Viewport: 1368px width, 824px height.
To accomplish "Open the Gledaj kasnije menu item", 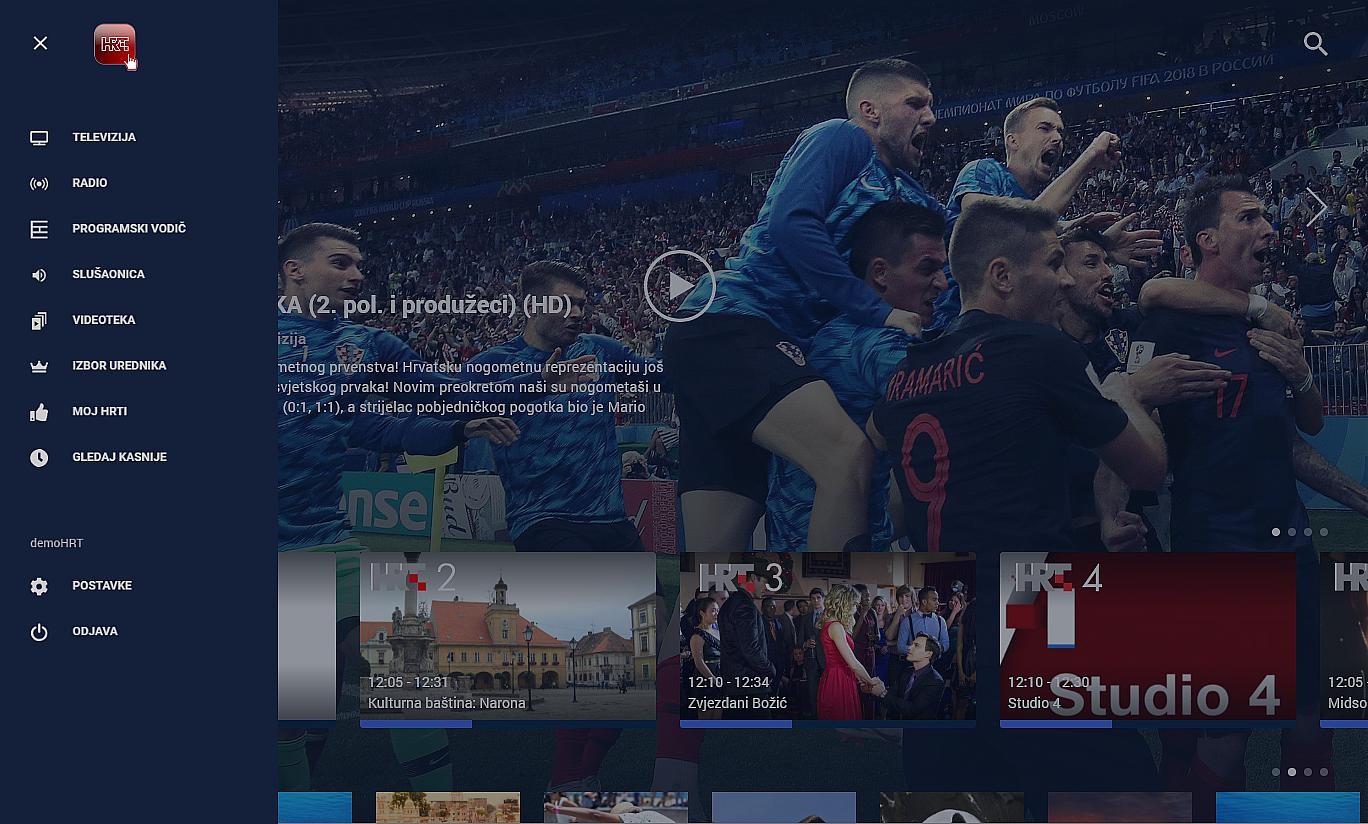I will tap(120, 457).
